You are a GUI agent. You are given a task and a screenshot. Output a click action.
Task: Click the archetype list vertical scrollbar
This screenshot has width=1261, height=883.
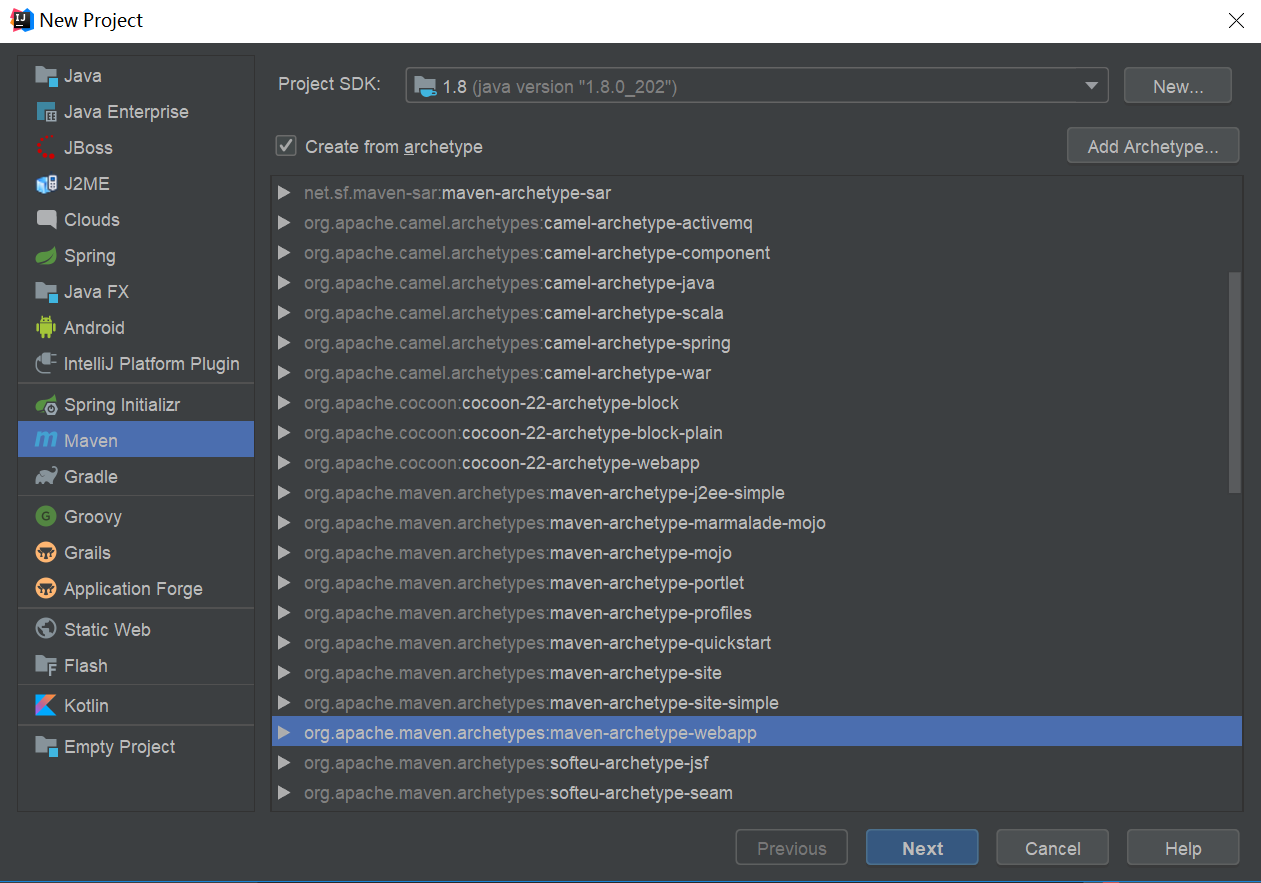click(x=1234, y=382)
